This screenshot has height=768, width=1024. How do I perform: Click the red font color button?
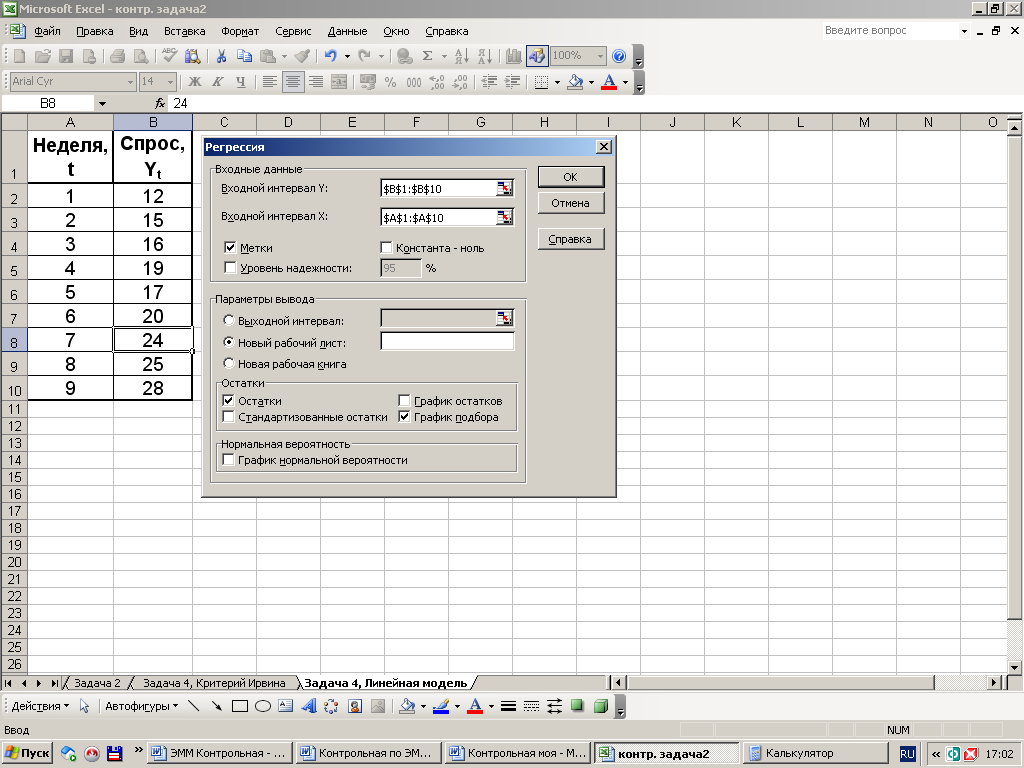pos(609,82)
